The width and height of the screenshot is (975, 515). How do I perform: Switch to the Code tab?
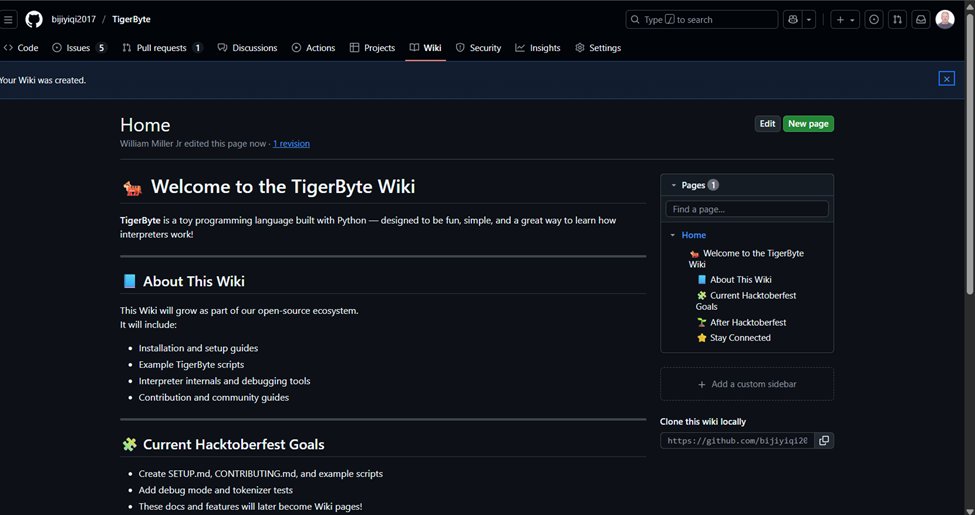(x=21, y=48)
